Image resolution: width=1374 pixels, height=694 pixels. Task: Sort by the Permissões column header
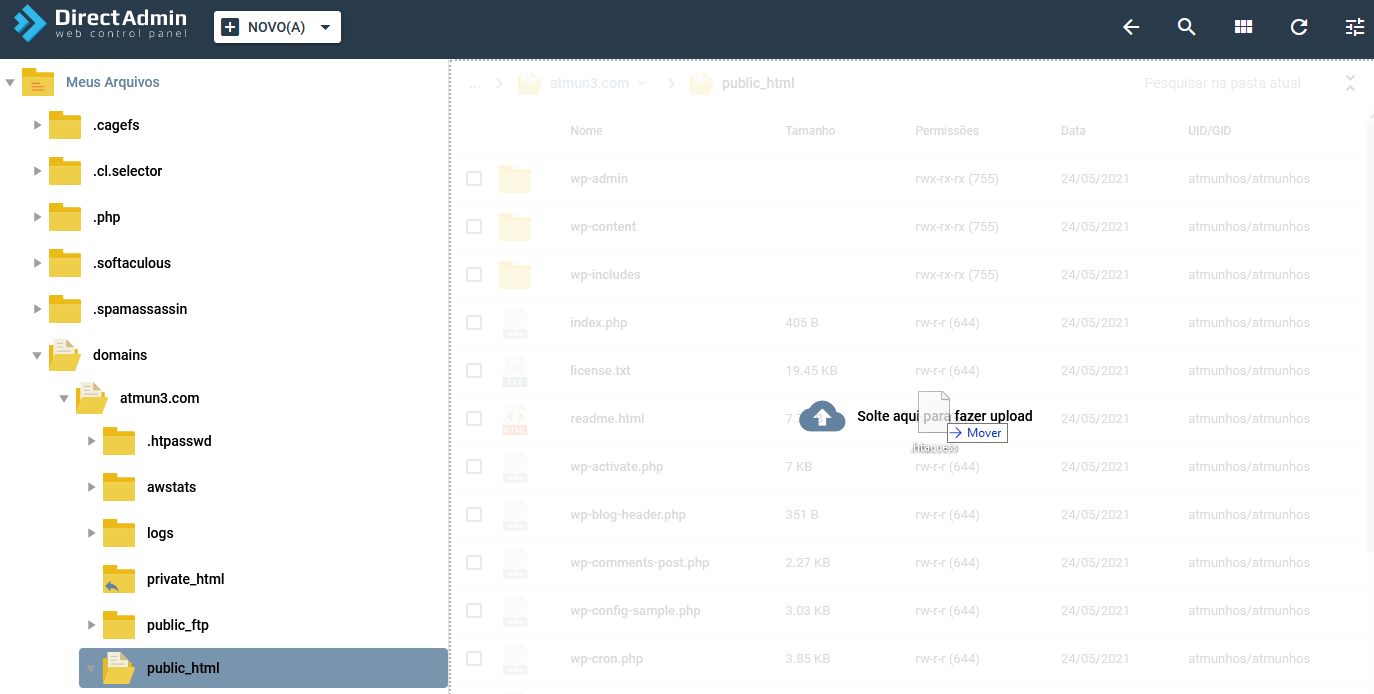947,131
